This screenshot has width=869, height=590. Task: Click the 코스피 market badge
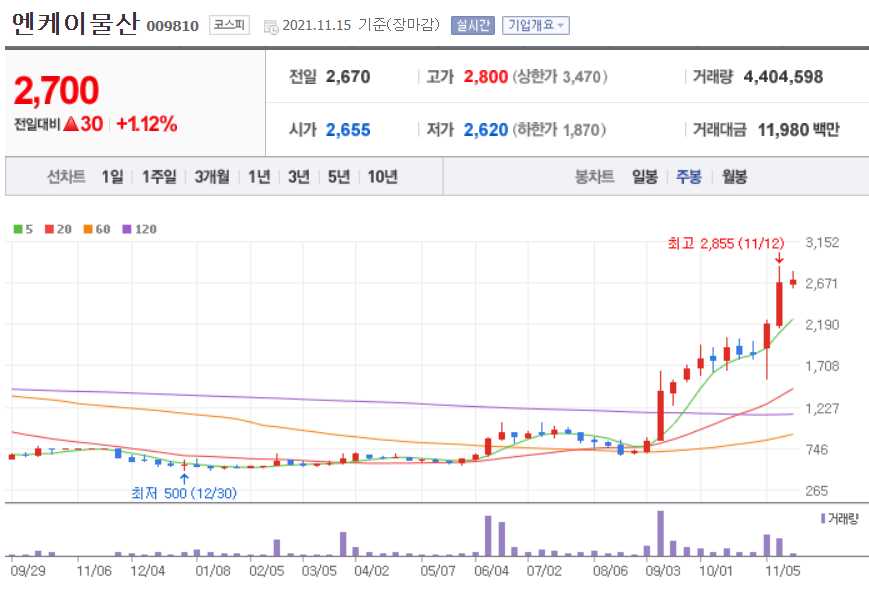pos(229,25)
